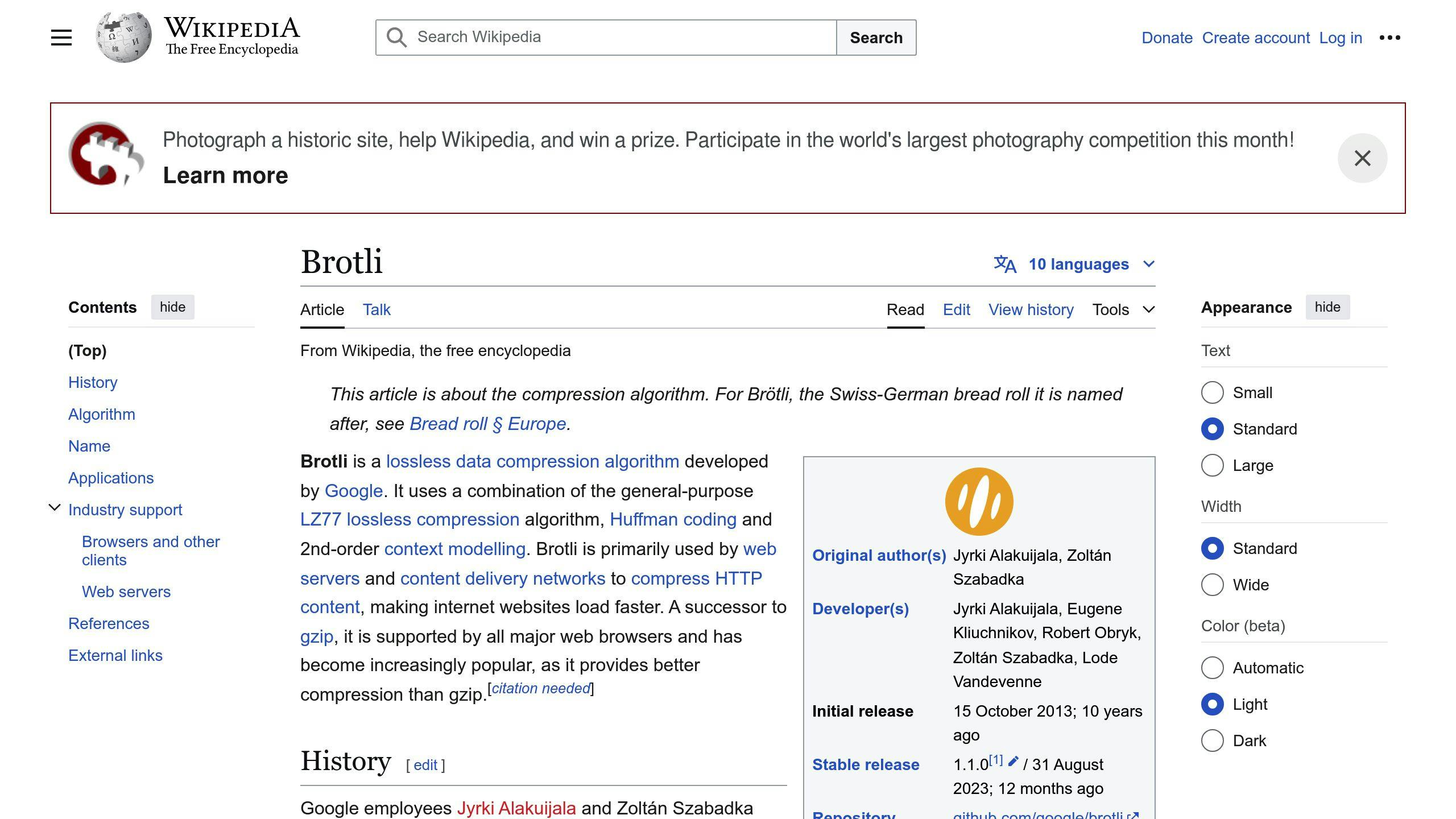The height and width of the screenshot is (819, 1456).
Task: Click Developer(s) infobox label
Action: click(x=861, y=609)
